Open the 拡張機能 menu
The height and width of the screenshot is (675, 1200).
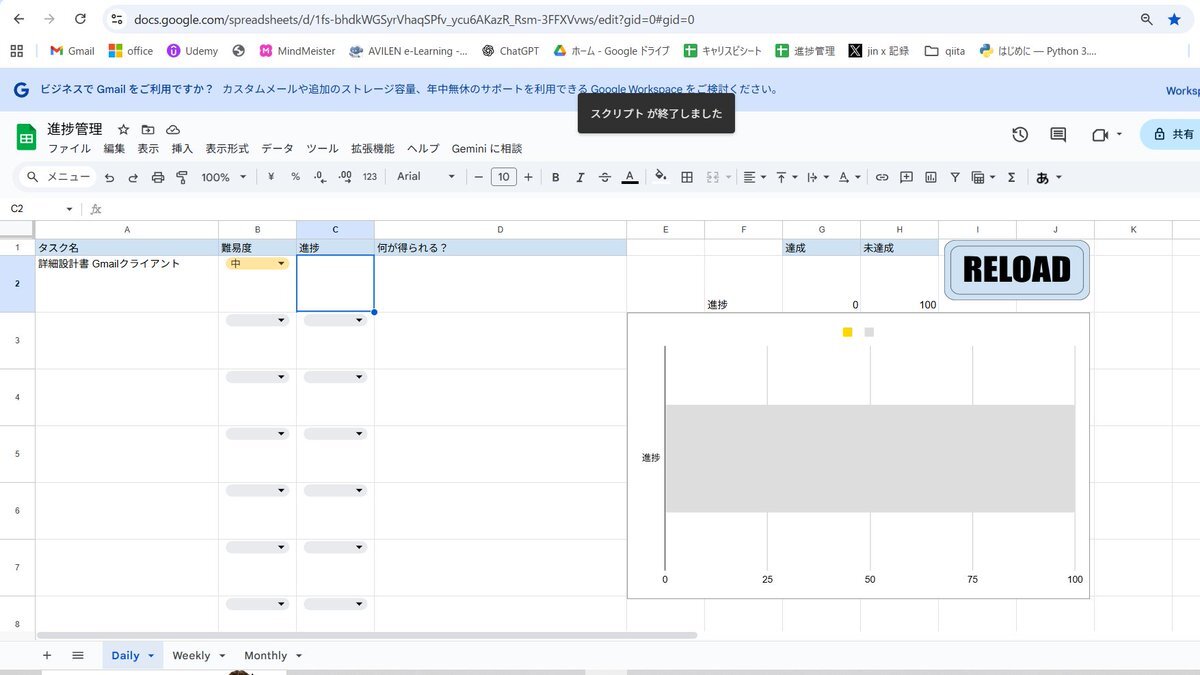tap(372, 149)
